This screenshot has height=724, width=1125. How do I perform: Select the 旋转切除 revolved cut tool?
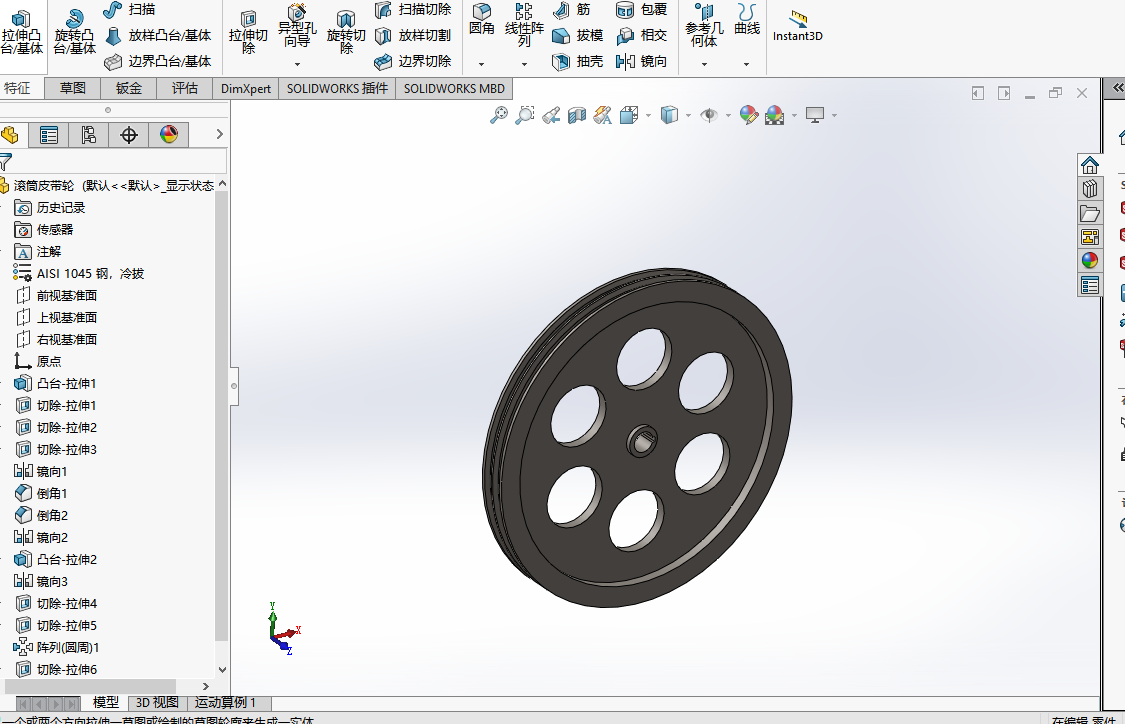pos(346,33)
